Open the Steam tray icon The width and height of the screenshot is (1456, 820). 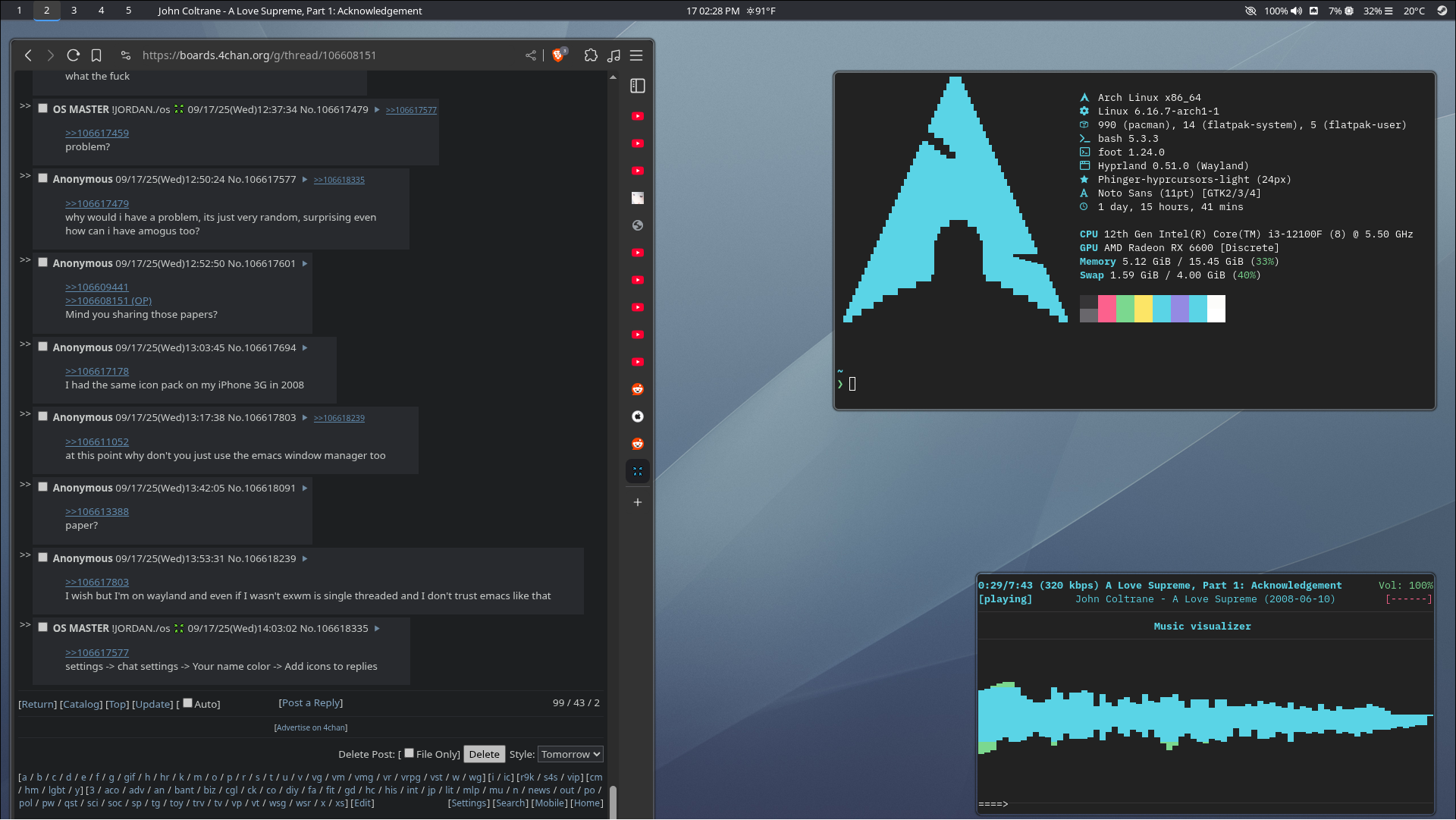[x=1442, y=11]
